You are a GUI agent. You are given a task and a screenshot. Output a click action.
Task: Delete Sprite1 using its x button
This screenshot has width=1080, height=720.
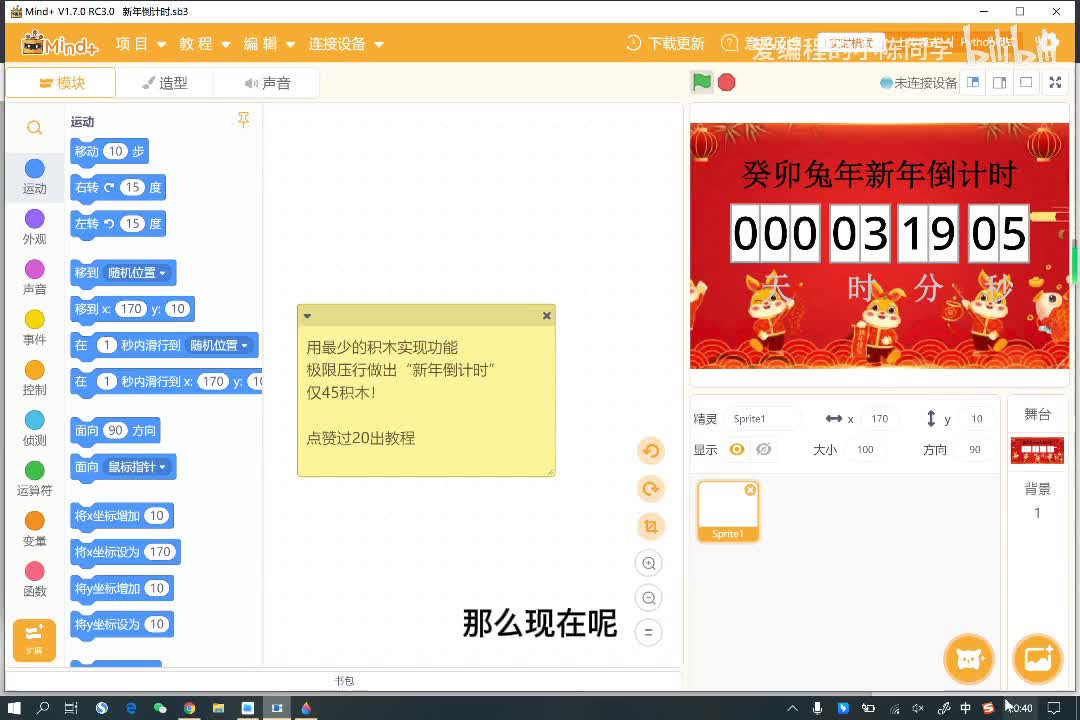750,489
